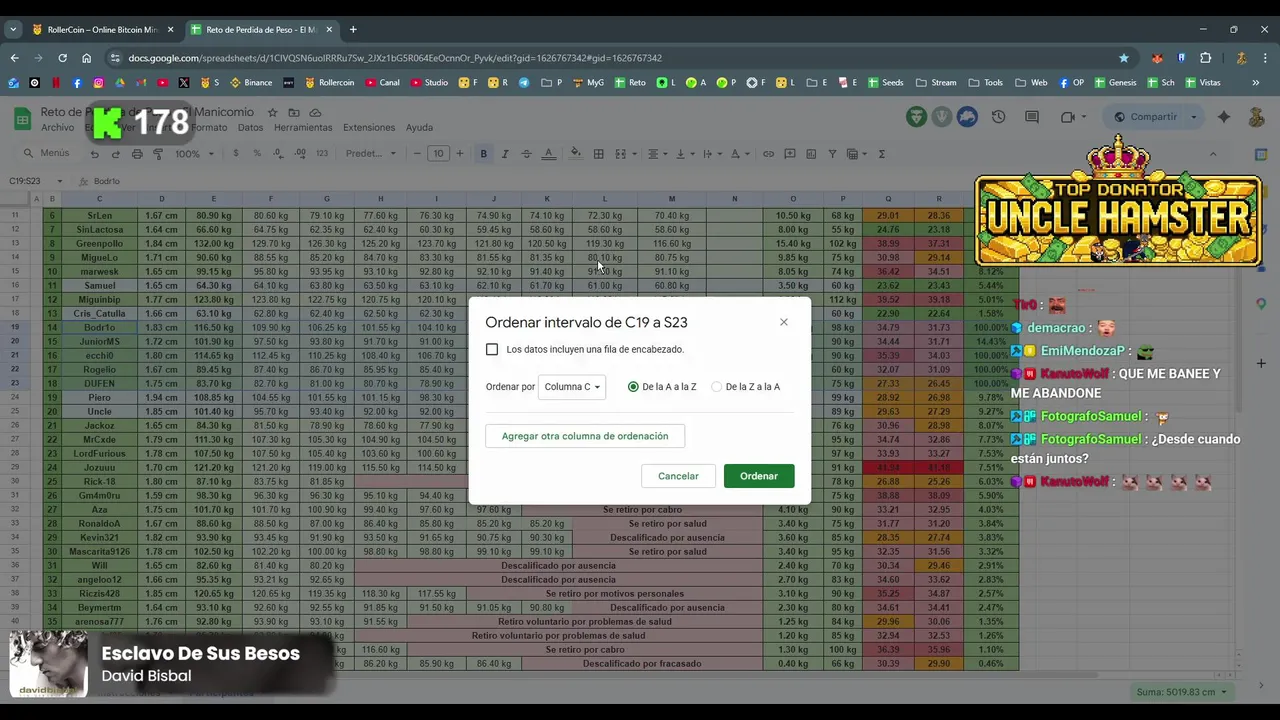Screen dimensions: 1280x720
Task: Click the decrease decimal places icon
Action: (277, 154)
